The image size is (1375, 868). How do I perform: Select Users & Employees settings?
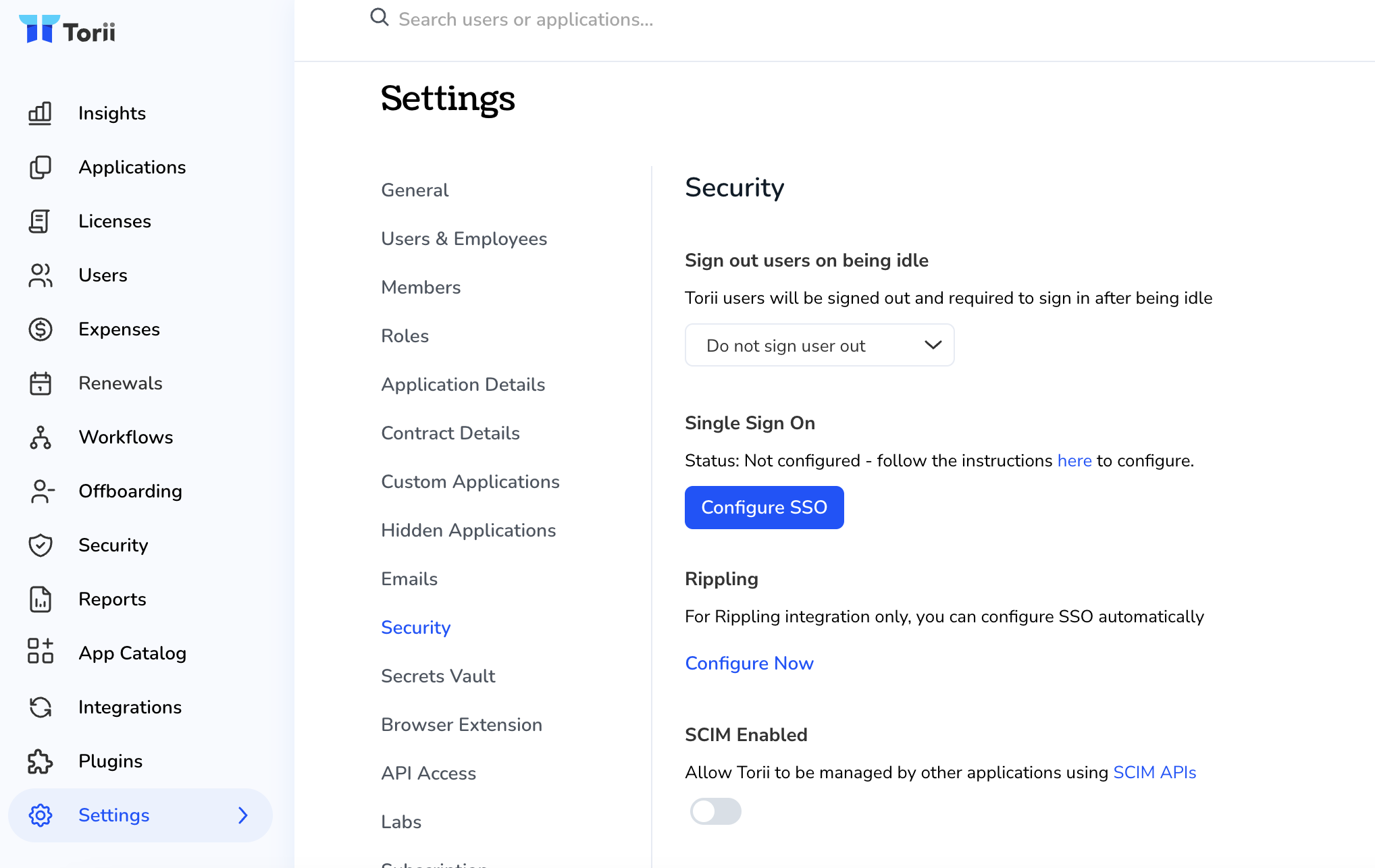[x=464, y=239]
